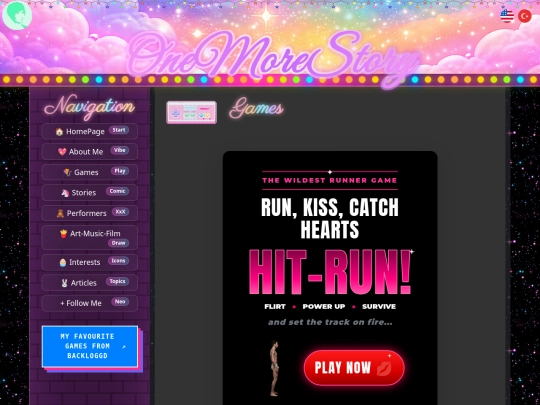Click the fries icon beside Art-Music-Film

tap(63, 234)
